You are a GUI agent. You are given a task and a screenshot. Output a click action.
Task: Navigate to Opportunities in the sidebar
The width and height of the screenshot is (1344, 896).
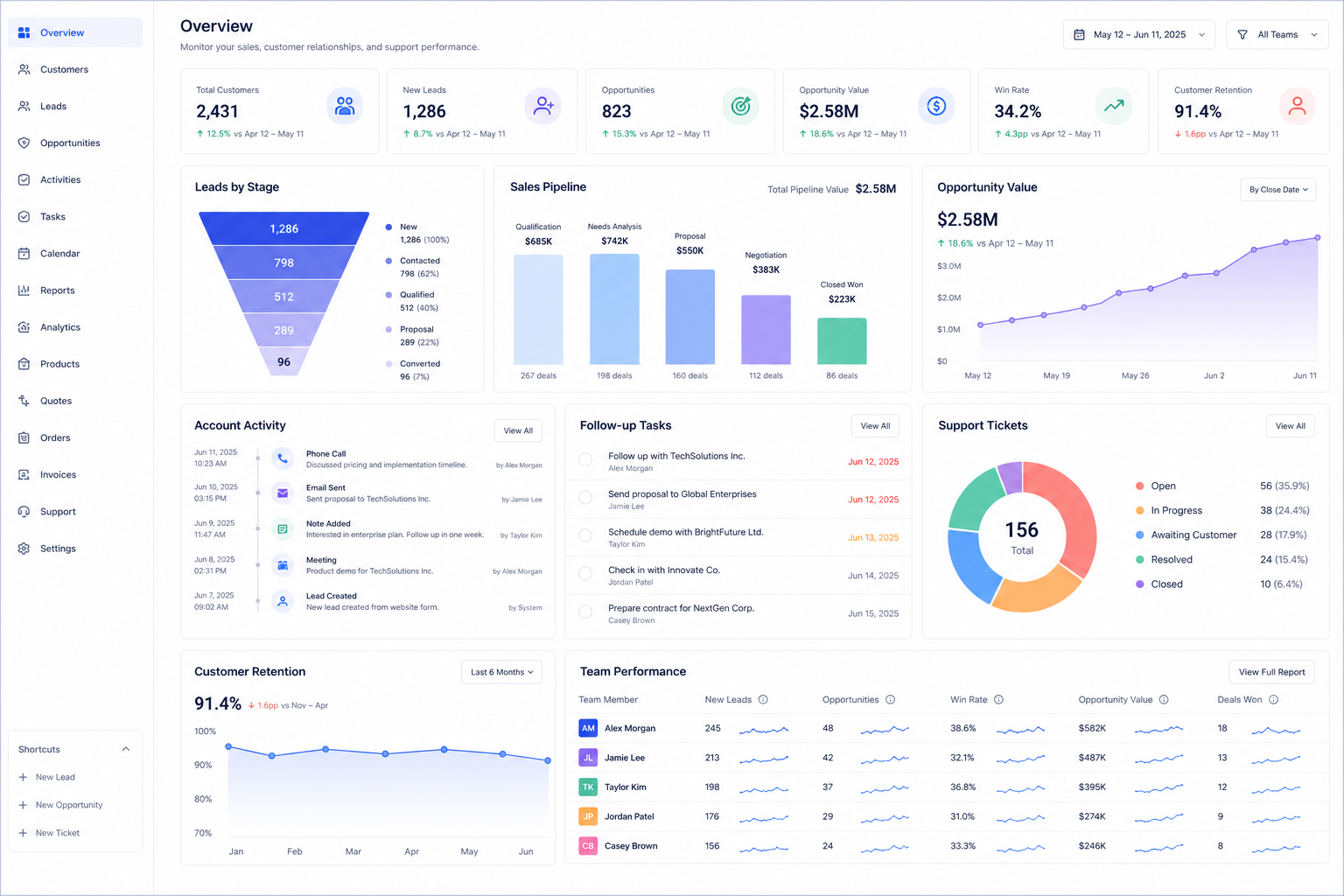pos(75,143)
